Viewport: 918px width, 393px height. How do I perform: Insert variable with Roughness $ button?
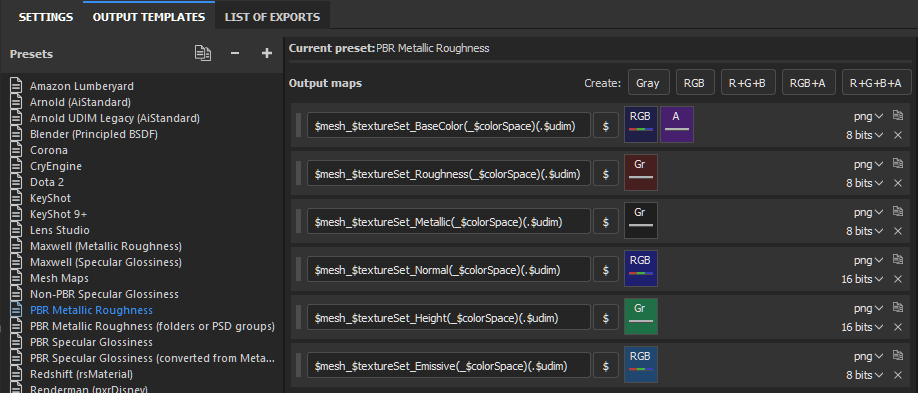tap(606, 173)
